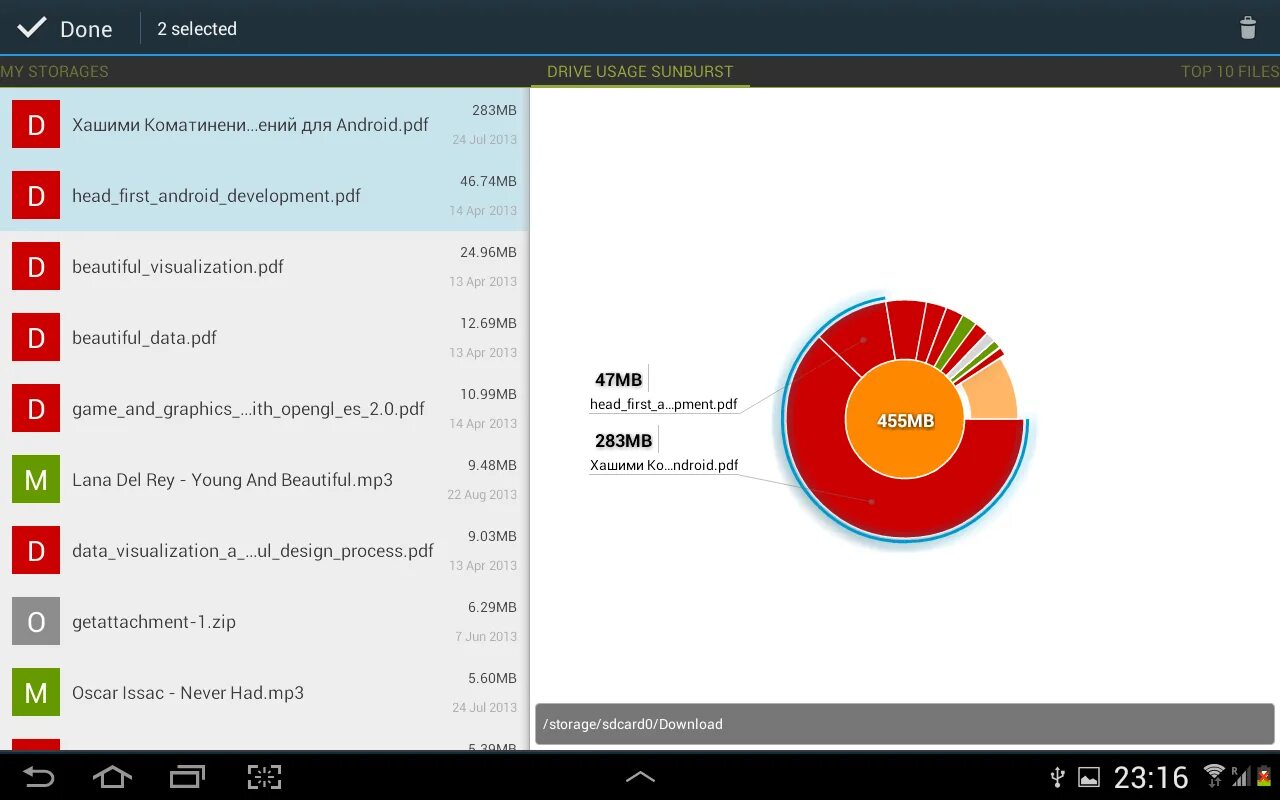Select head_first_android_development.pdf file name
The image size is (1280, 800).
(216, 196)
